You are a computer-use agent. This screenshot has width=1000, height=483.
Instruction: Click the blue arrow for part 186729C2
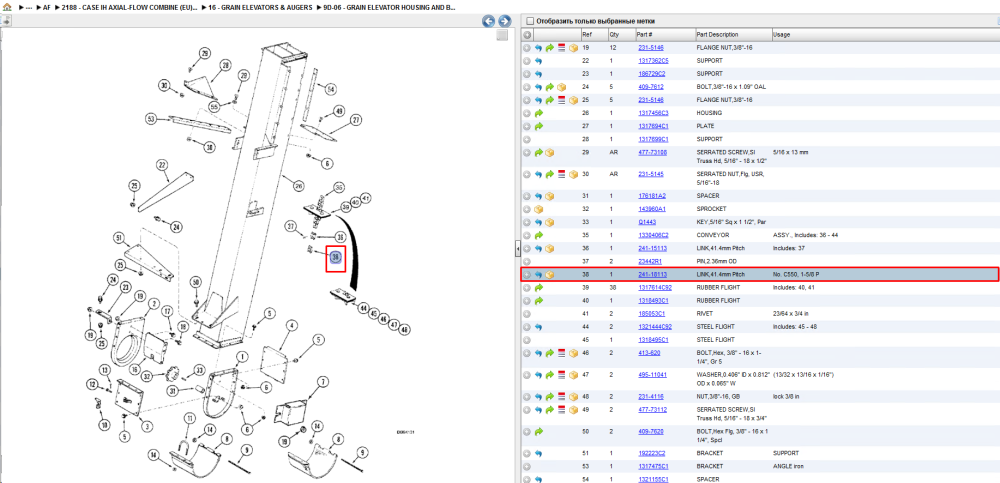(x=538, y=73)
